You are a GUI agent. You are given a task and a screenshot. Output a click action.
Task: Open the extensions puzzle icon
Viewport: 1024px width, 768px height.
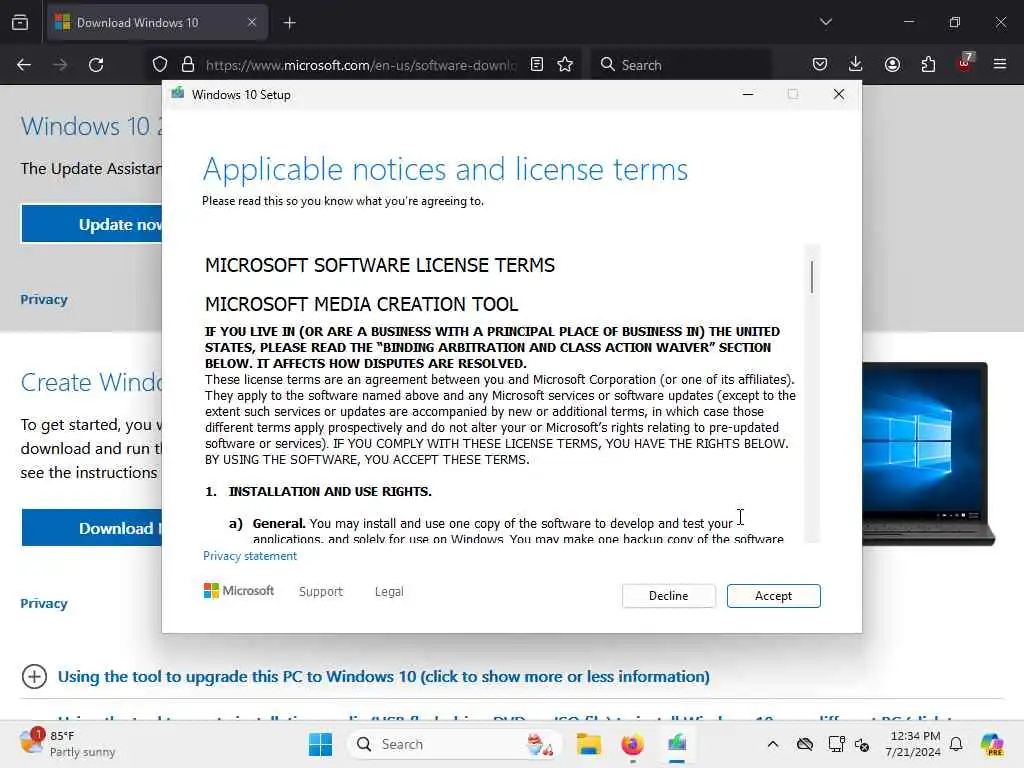pos(928,64)
